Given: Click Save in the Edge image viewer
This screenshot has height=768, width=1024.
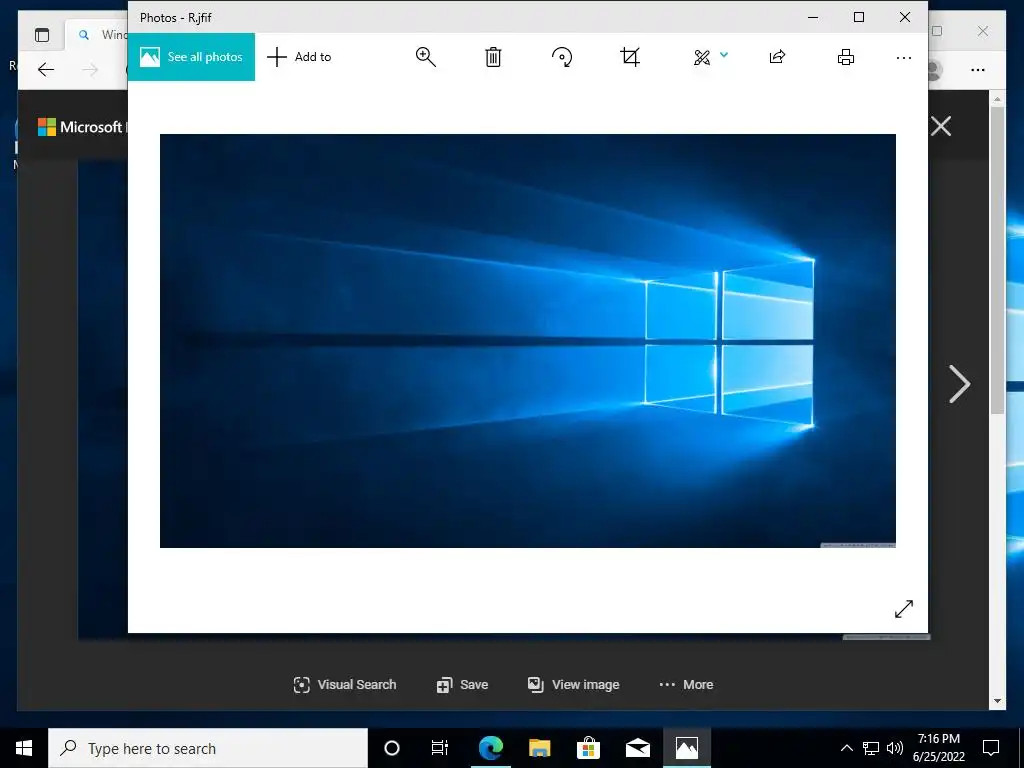Looking at the screenshot, I should pyautogui.click(x=462, y=684).
